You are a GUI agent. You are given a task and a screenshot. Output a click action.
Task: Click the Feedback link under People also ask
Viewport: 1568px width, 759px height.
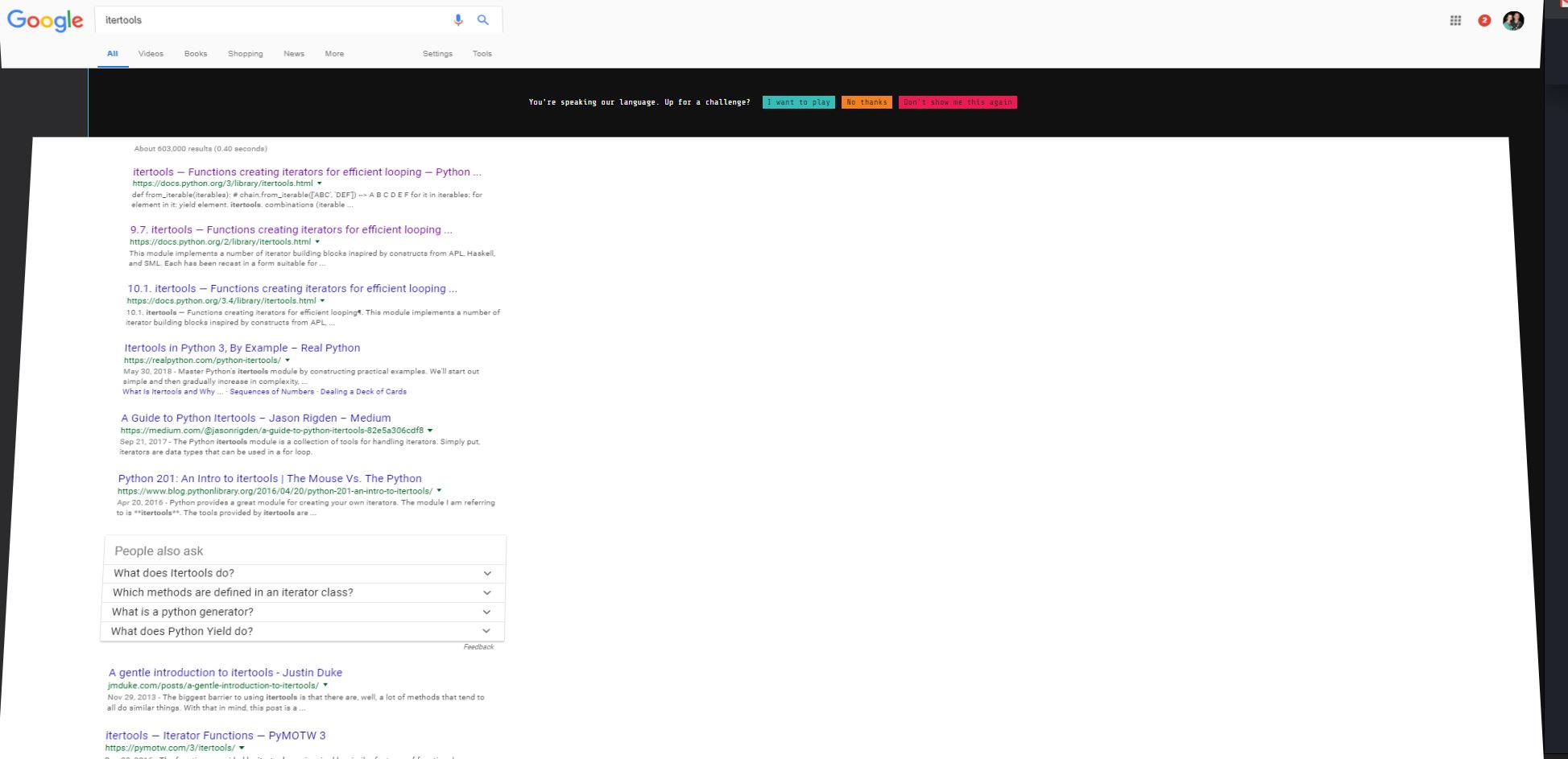pyautogui.click(x=478, y=647)
